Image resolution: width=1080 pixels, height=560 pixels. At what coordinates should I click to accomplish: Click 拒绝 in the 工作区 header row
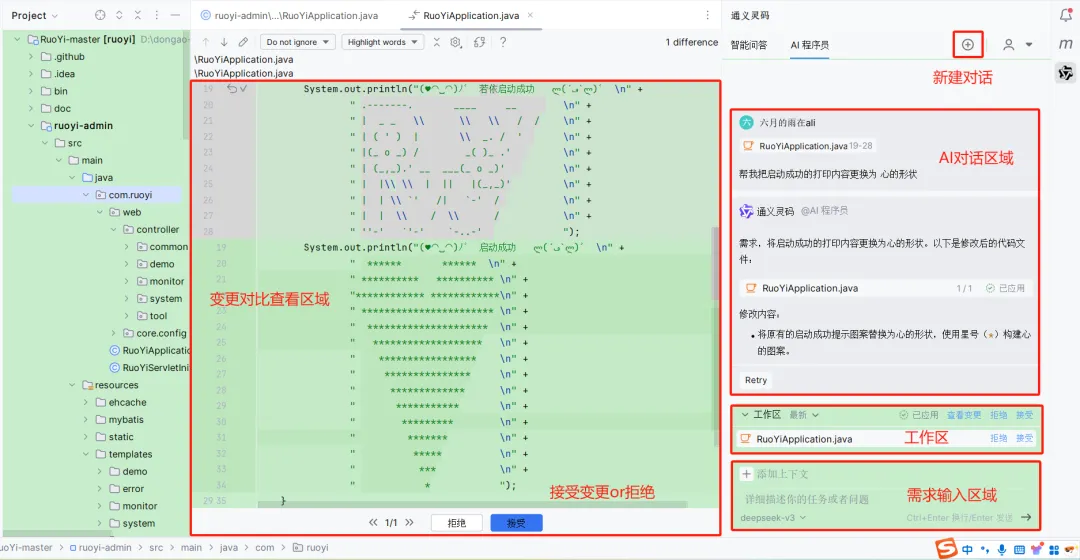999,415
